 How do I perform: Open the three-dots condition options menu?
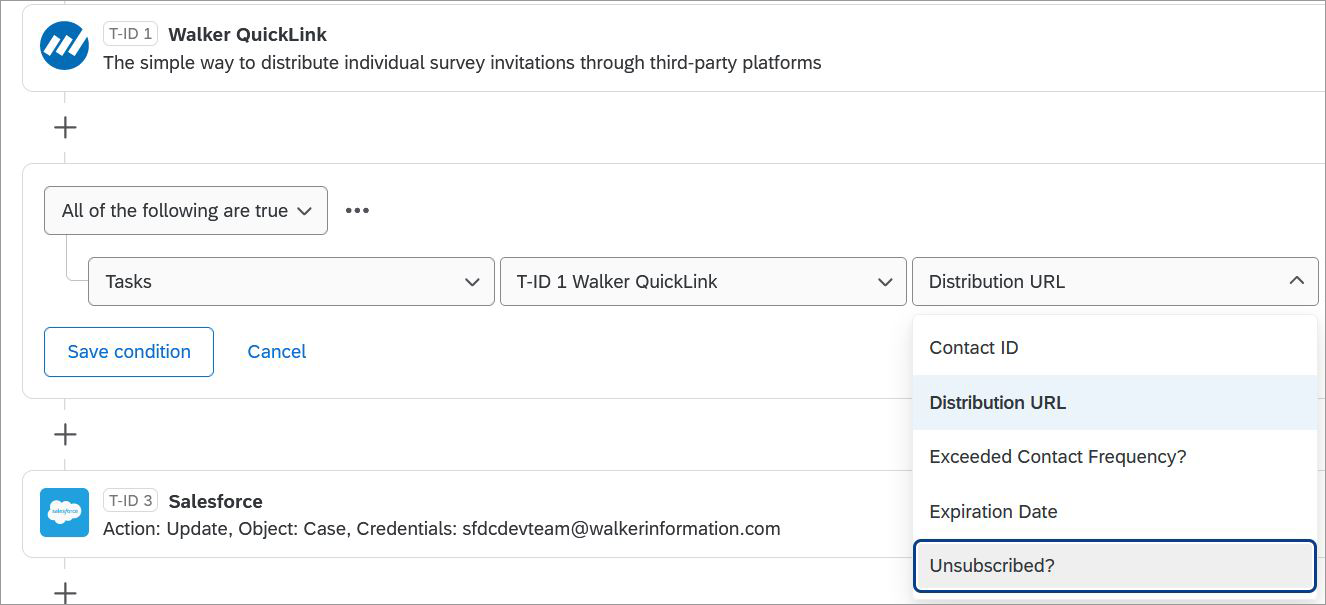357,210
